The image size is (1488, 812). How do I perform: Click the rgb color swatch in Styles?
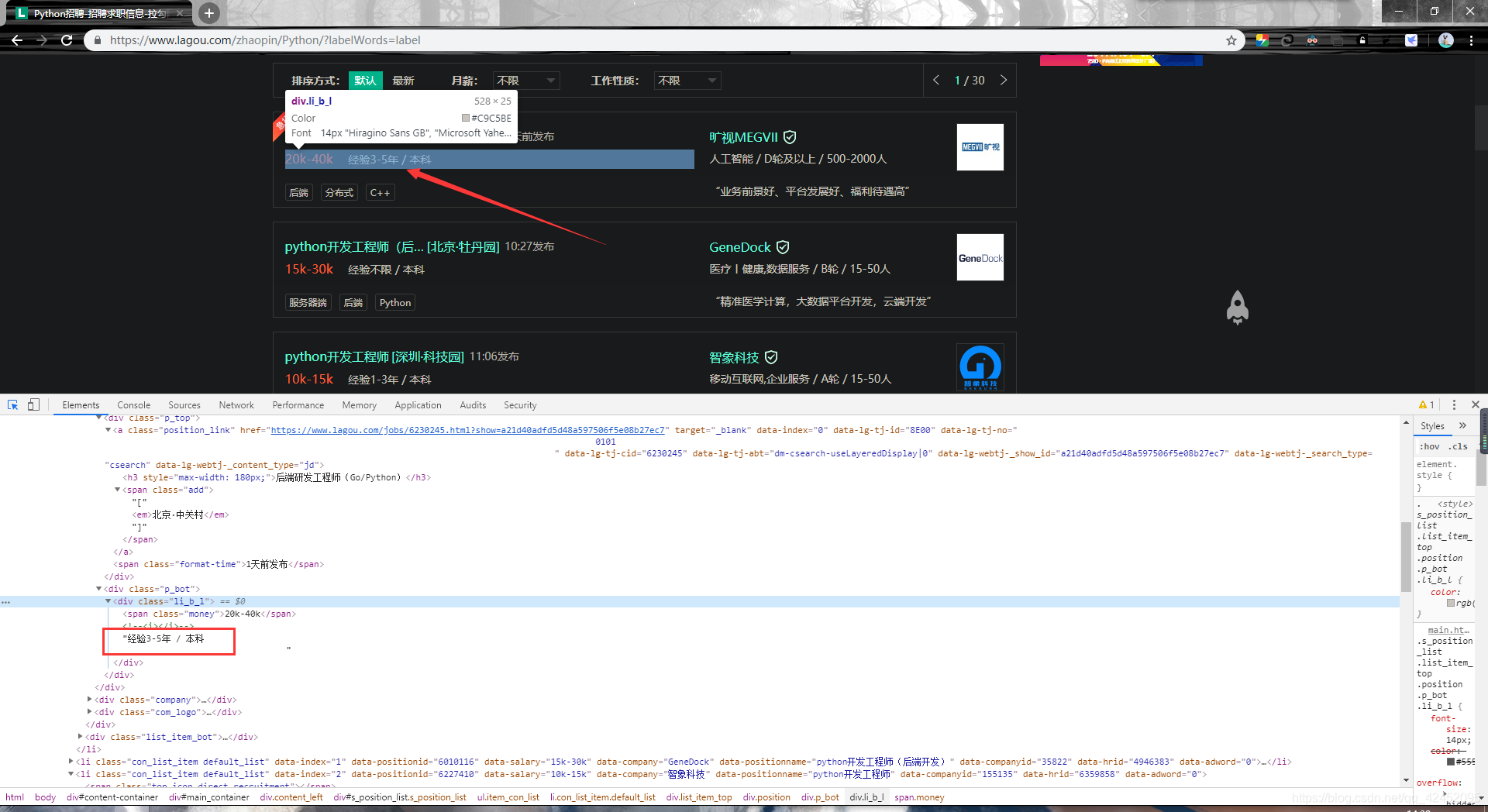click(1451, 603)
